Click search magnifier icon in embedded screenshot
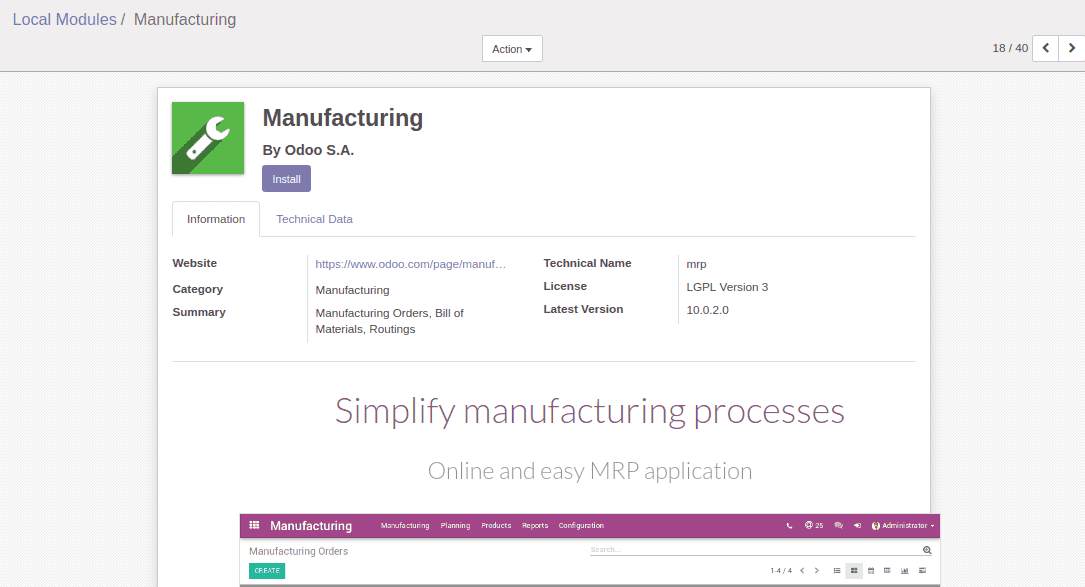The width and height of the screenshot is (1085, 587). tap(927, 550)
